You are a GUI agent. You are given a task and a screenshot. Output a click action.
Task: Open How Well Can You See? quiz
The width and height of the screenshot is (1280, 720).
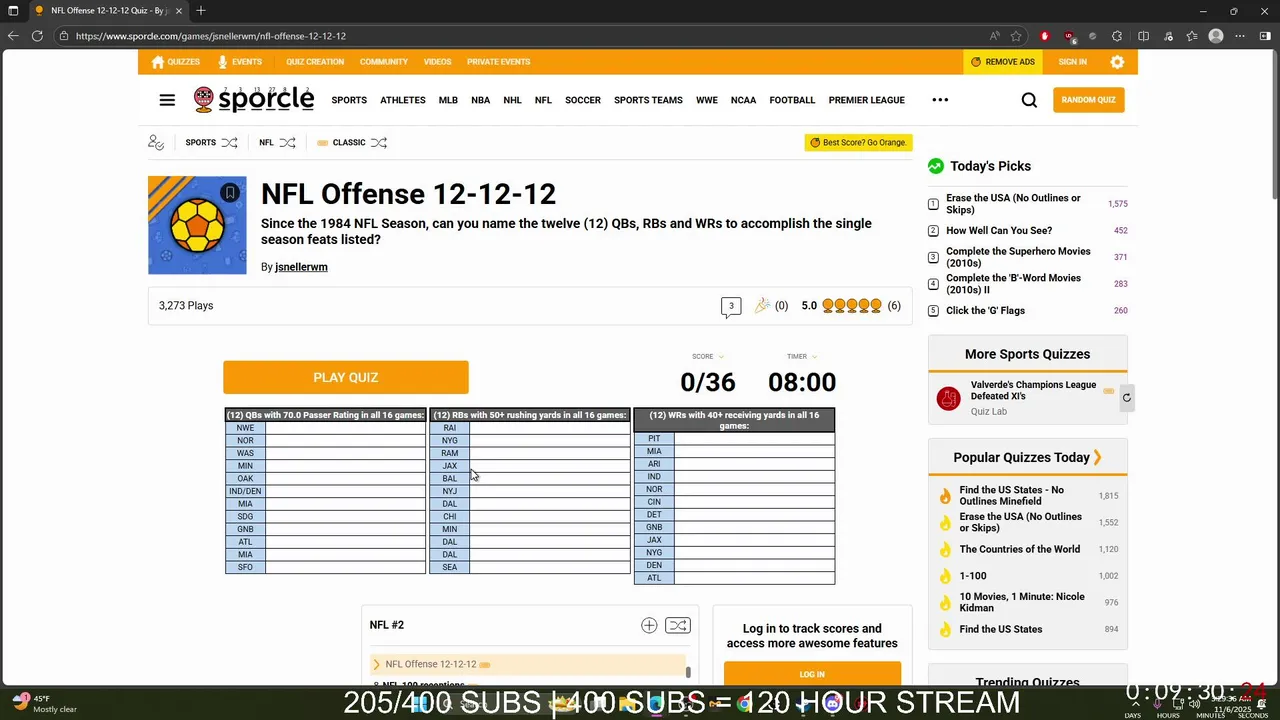(x=999, y=231)
